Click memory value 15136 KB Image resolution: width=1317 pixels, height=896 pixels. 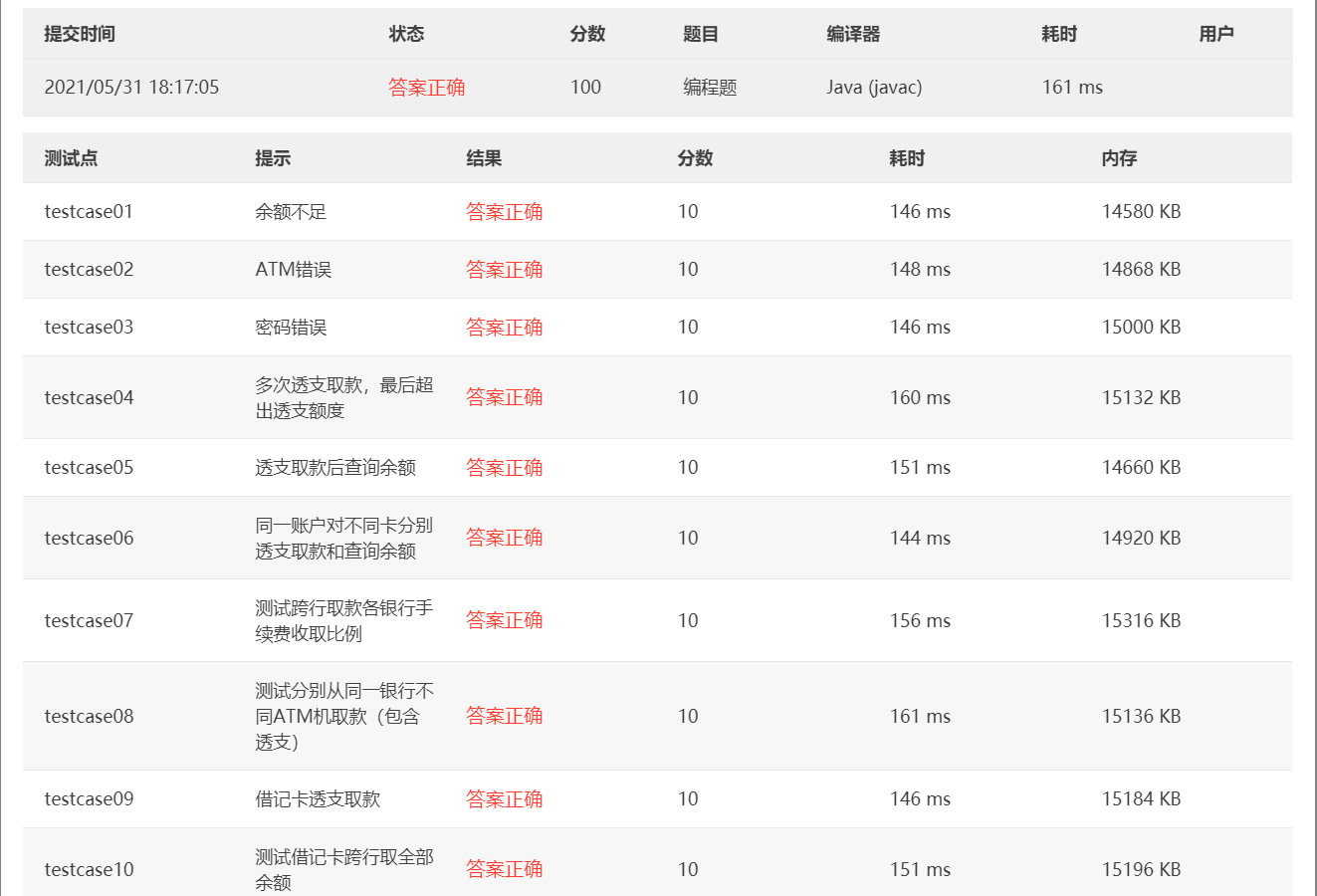(1141, 717)
